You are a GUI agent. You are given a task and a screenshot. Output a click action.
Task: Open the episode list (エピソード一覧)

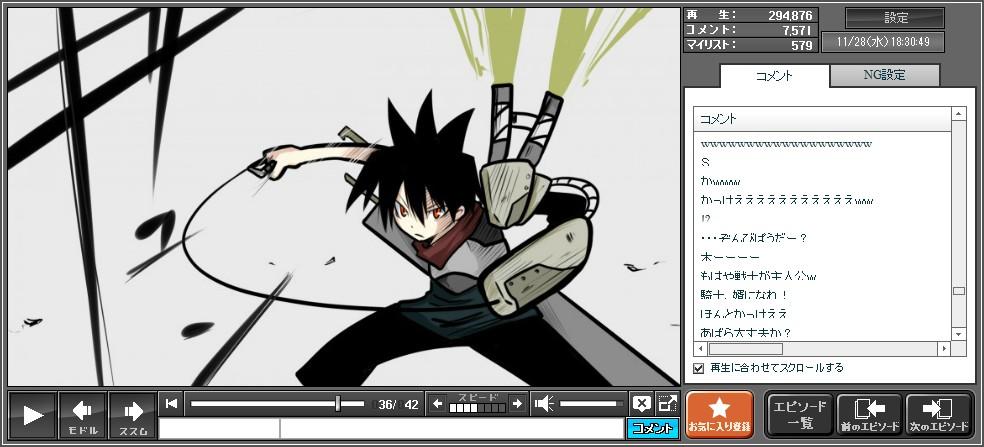(799, 415)
